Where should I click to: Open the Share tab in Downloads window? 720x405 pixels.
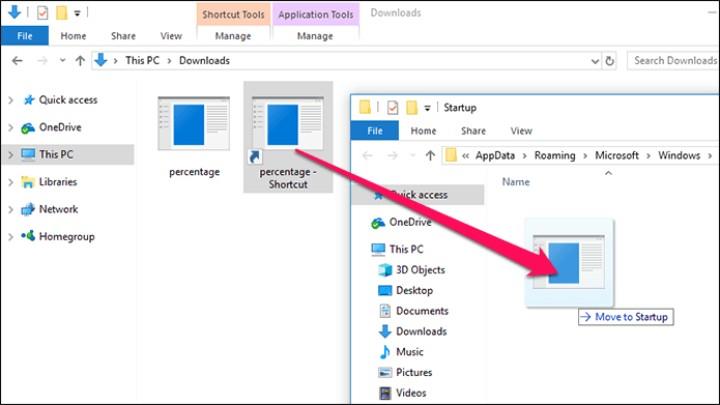124,36
